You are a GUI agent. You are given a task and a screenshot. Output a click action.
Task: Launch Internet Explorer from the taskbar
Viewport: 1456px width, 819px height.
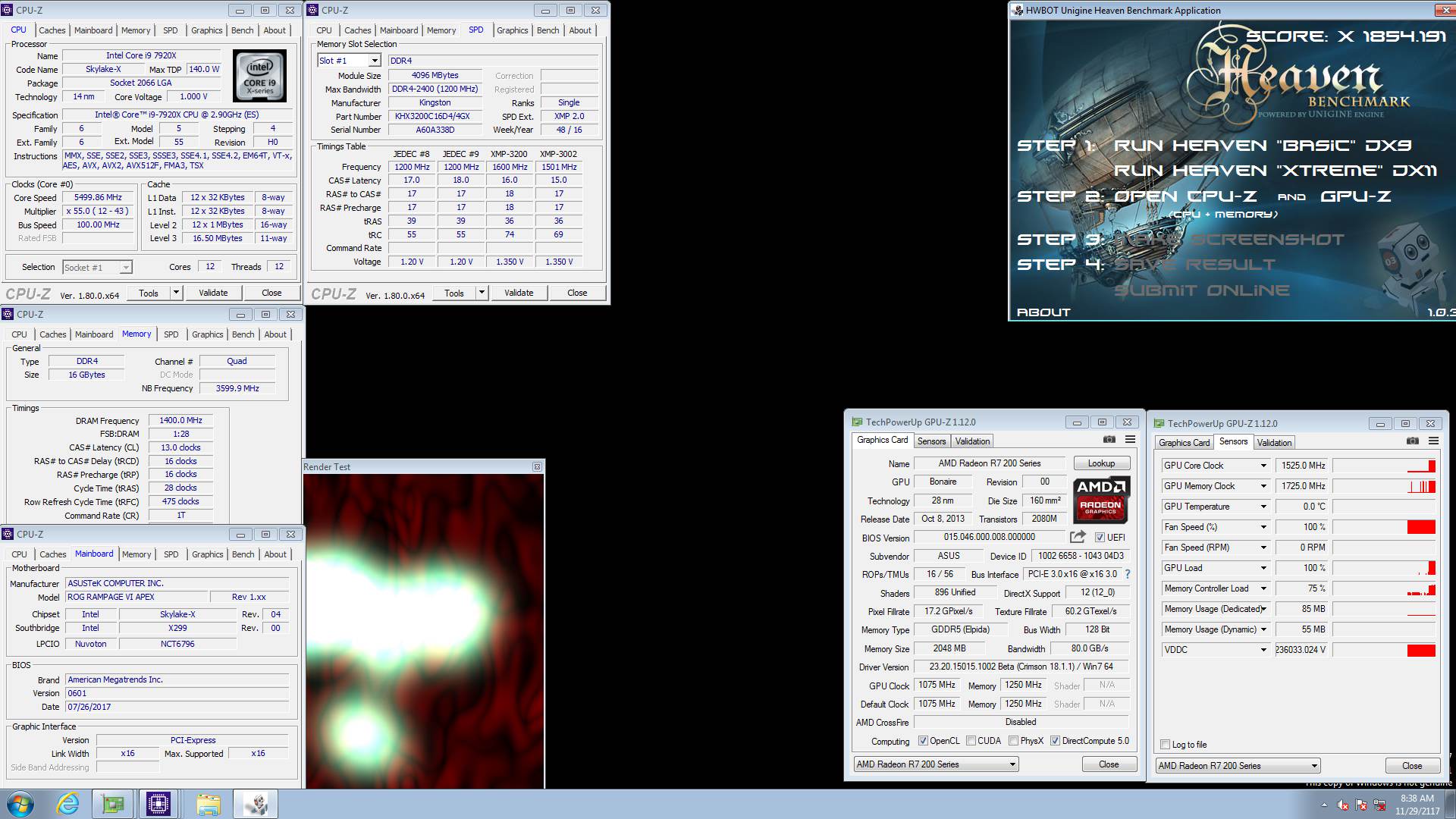(x=68, y=804)
